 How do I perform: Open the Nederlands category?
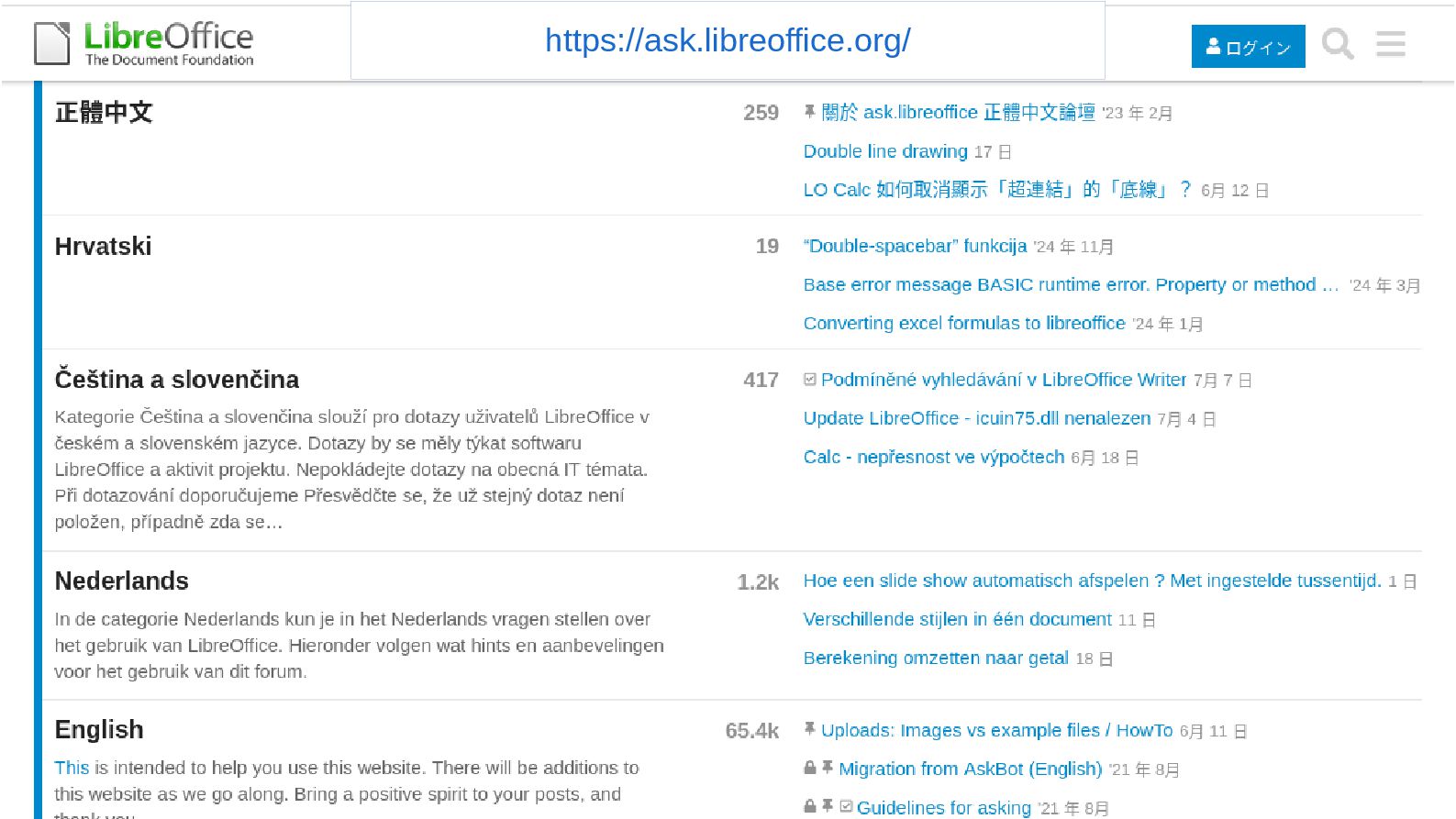pos(122,581)
